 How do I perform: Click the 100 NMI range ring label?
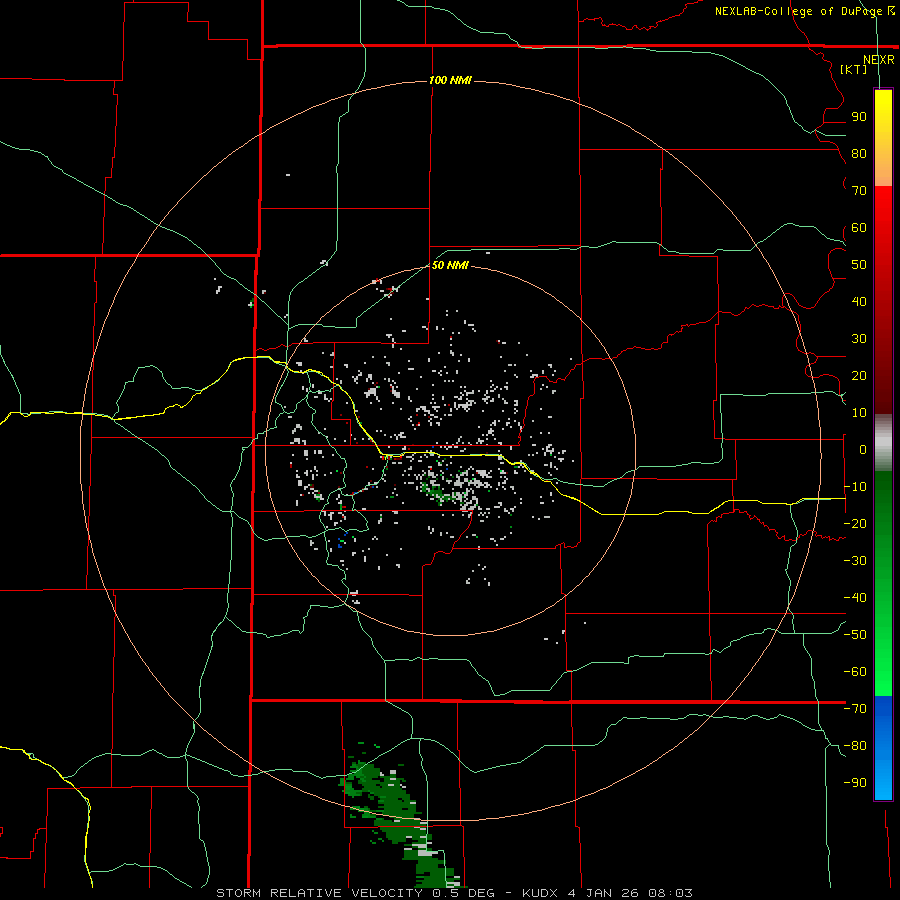pyautogui.click(x=451, y=80)
